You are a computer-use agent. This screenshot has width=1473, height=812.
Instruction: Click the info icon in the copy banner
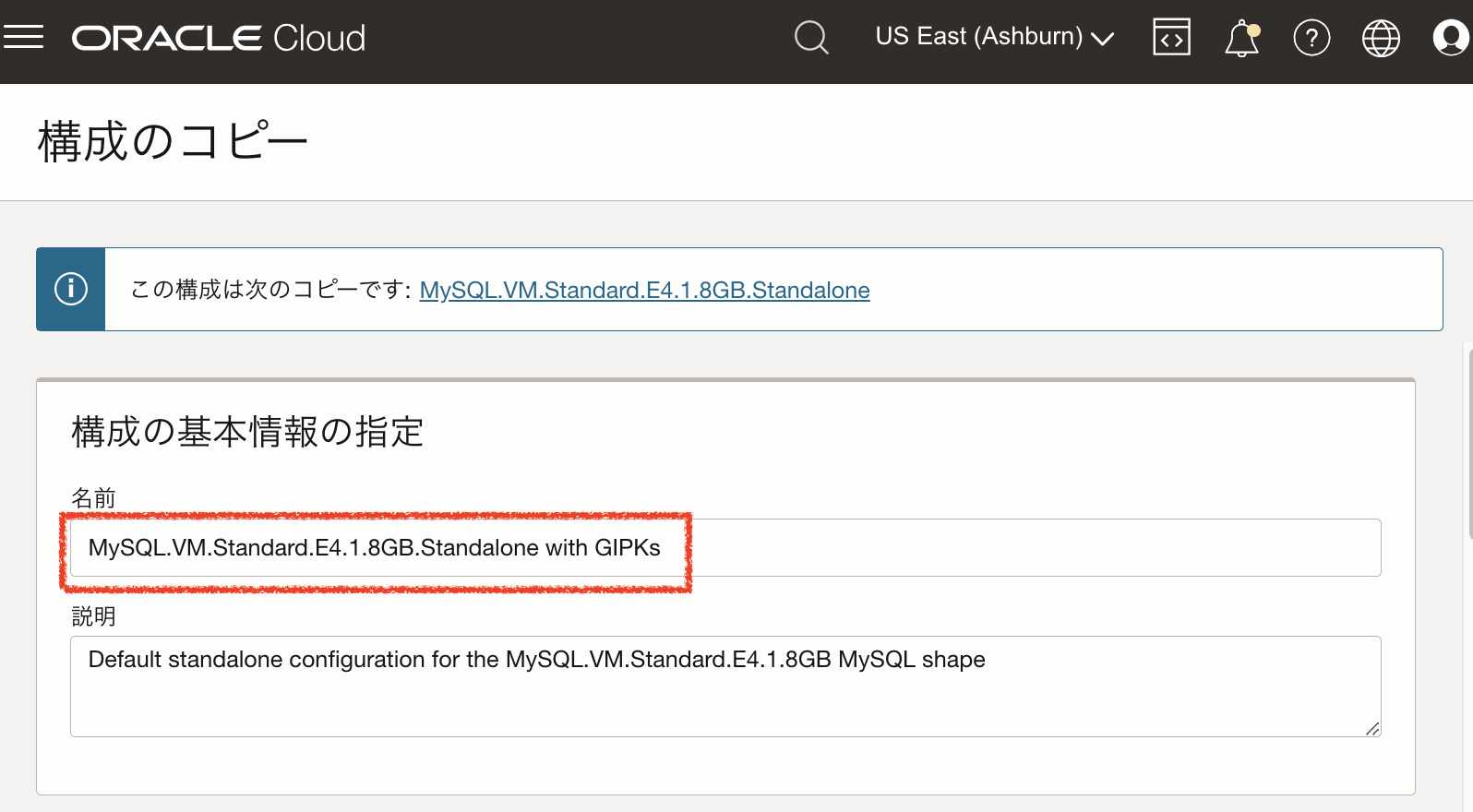coord(71,289)
